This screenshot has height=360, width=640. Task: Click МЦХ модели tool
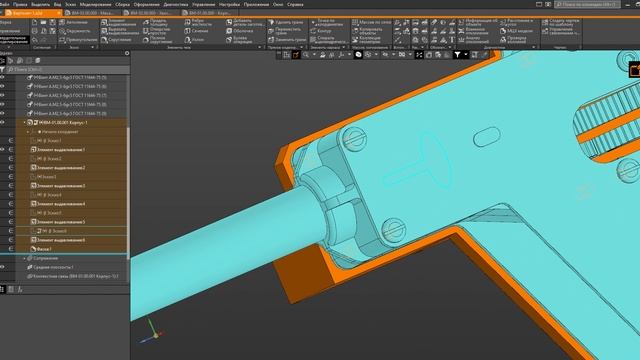(516, 31)
